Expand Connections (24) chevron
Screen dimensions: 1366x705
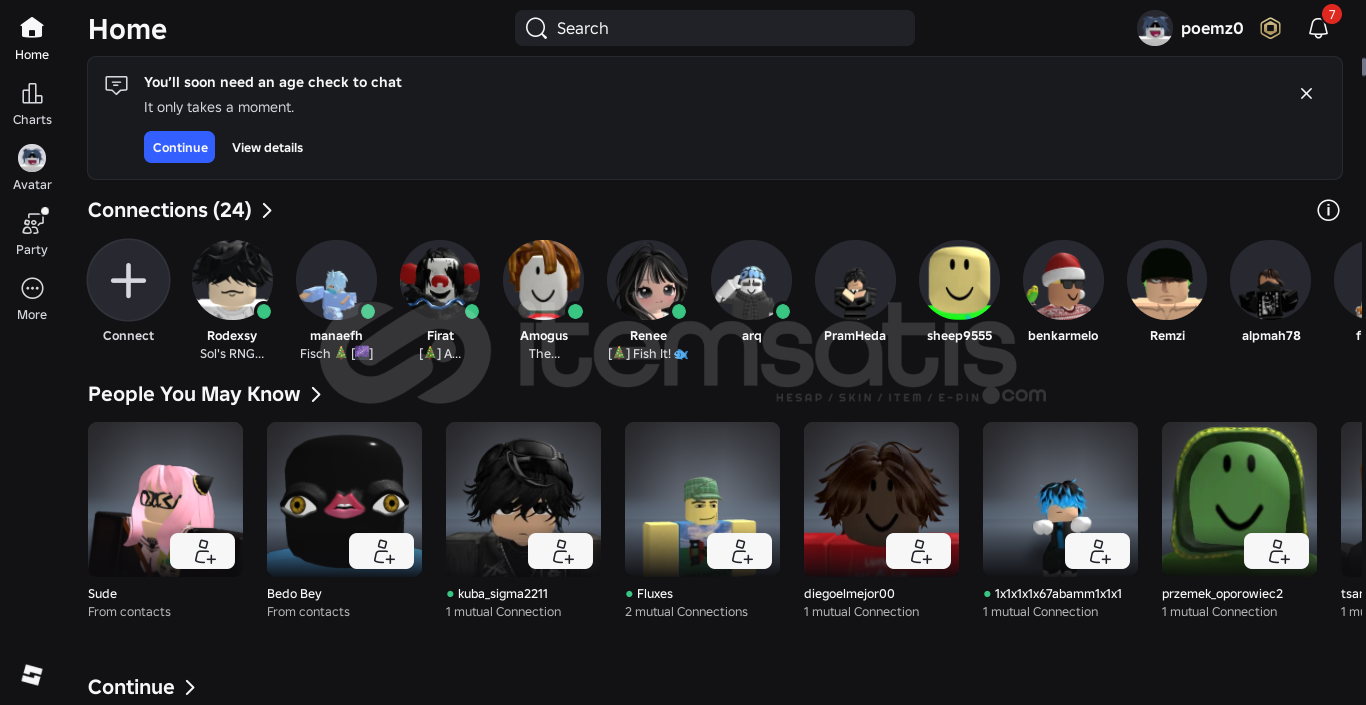(267, 210)
